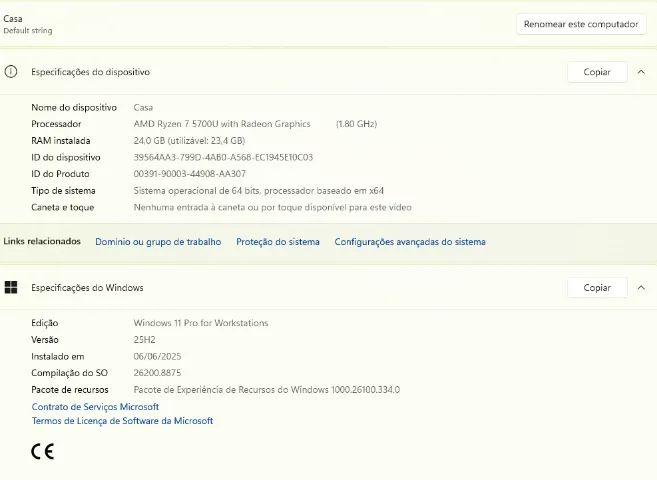This screenshot has height=480, width=657.
Task: Copy the Windows specifications with Copiar
Action: 597,288
